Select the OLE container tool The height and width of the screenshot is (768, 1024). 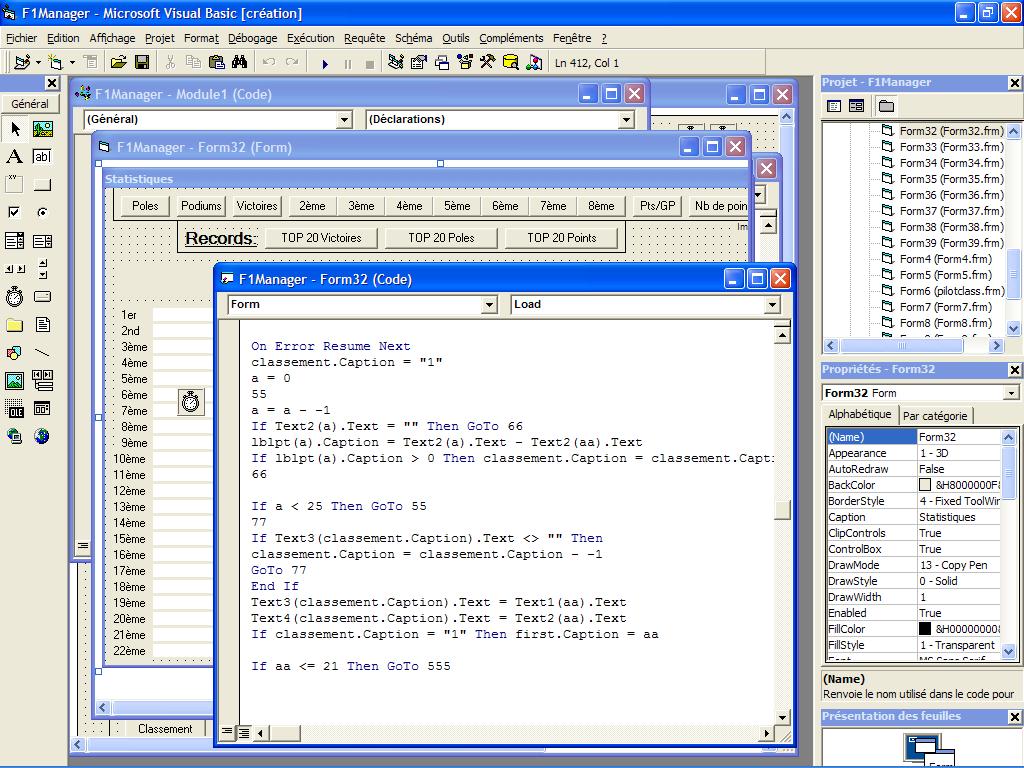14,409
